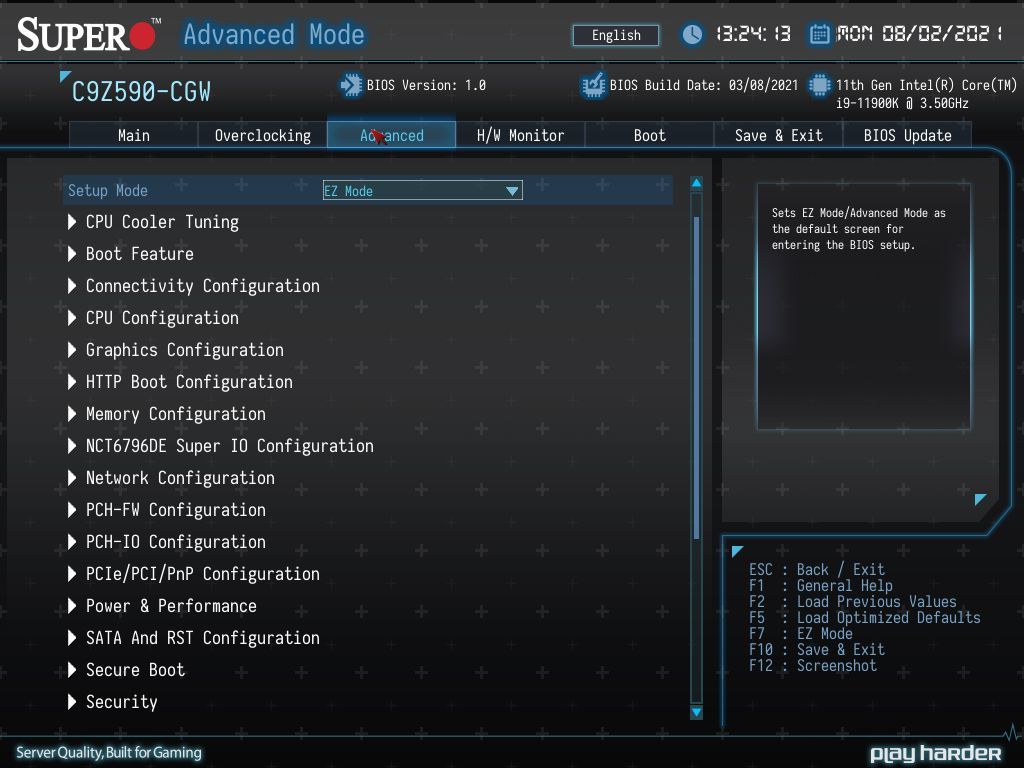This screenshot has width=1024, height=768.
Task: Switch to the H/W Monitor tab
Action: coord(520,135)
